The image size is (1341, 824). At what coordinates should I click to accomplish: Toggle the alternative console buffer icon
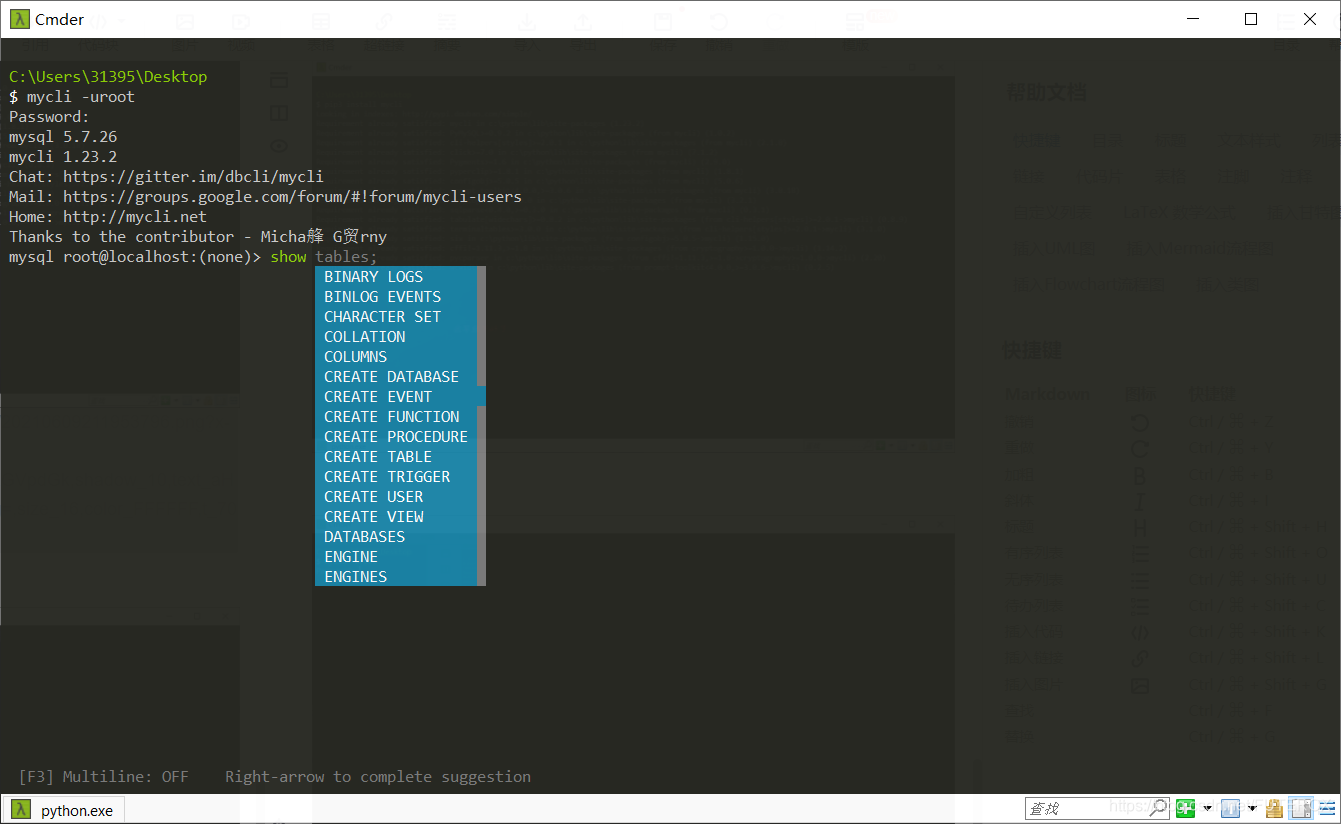[1301, 808]
